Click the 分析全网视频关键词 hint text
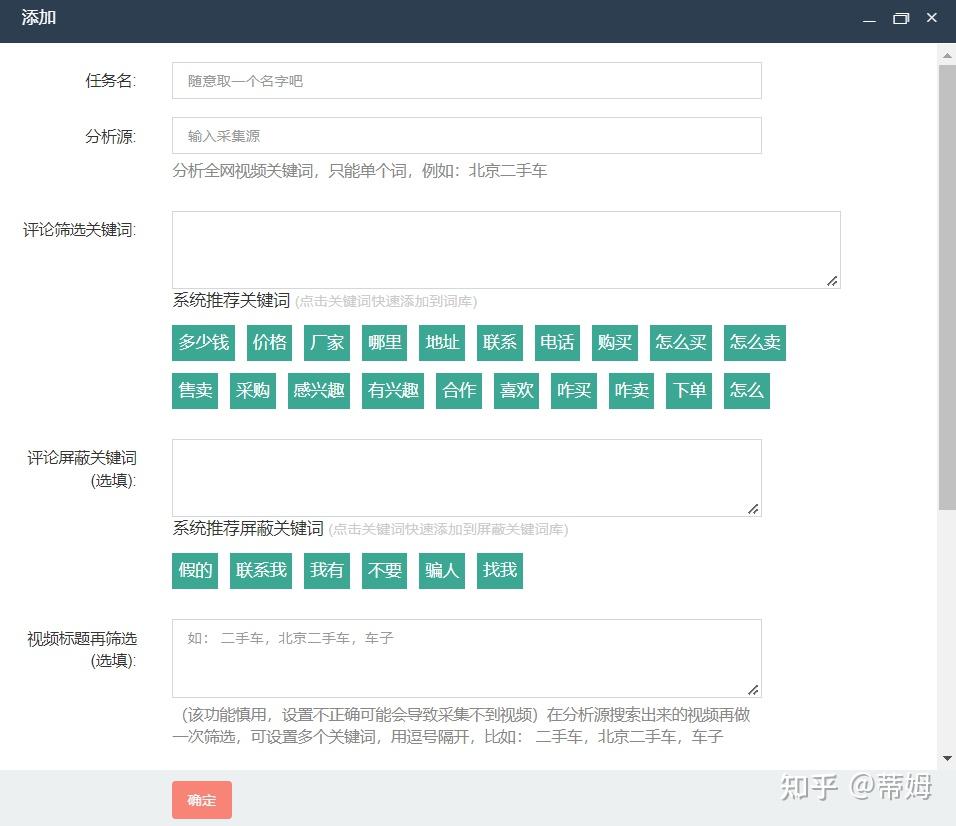Screen dimensions: 956x826 (x=360, y=171)
